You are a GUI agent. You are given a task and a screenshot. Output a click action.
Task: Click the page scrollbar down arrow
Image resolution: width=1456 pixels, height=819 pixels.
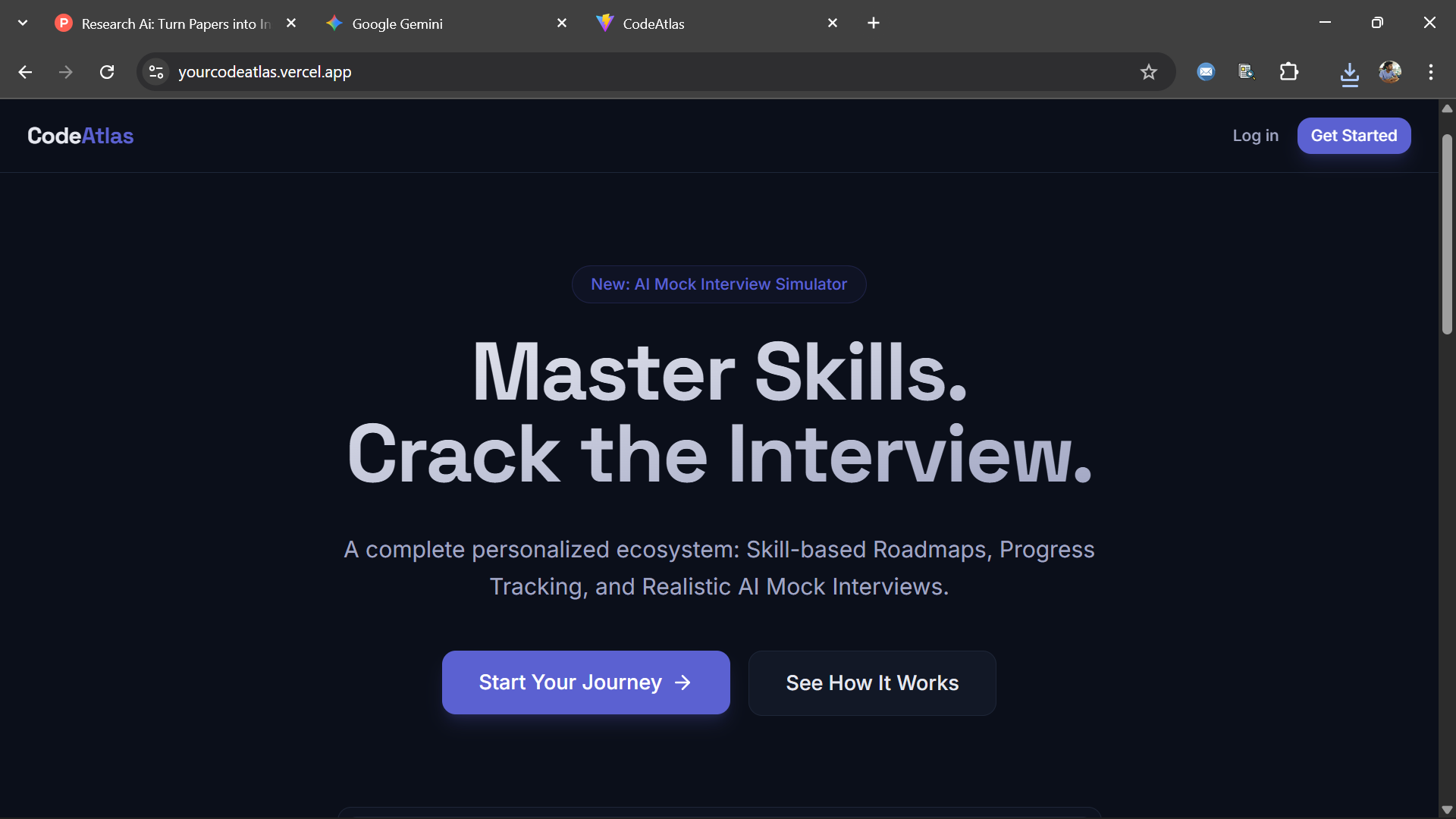coord(1447,808)
